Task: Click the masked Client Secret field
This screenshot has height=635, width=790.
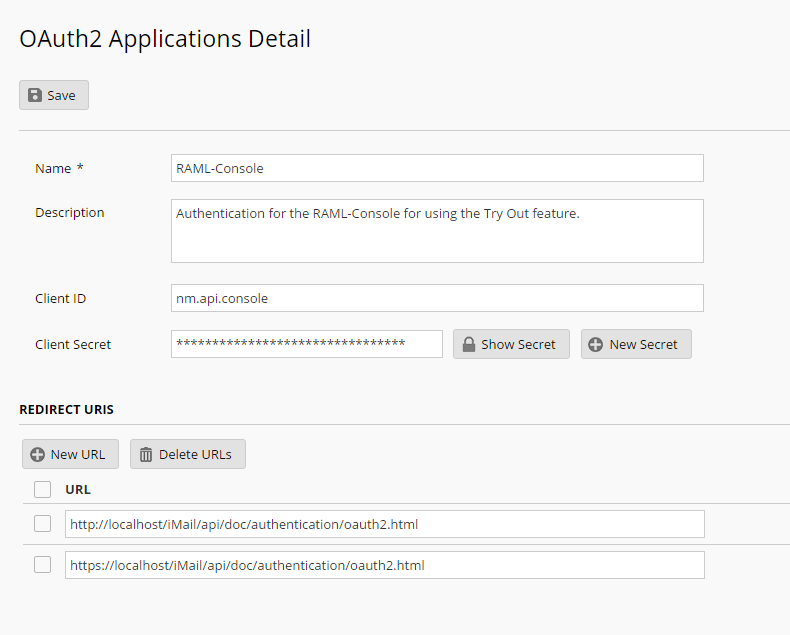Action: pyautogui.click(x=306, y=344)
